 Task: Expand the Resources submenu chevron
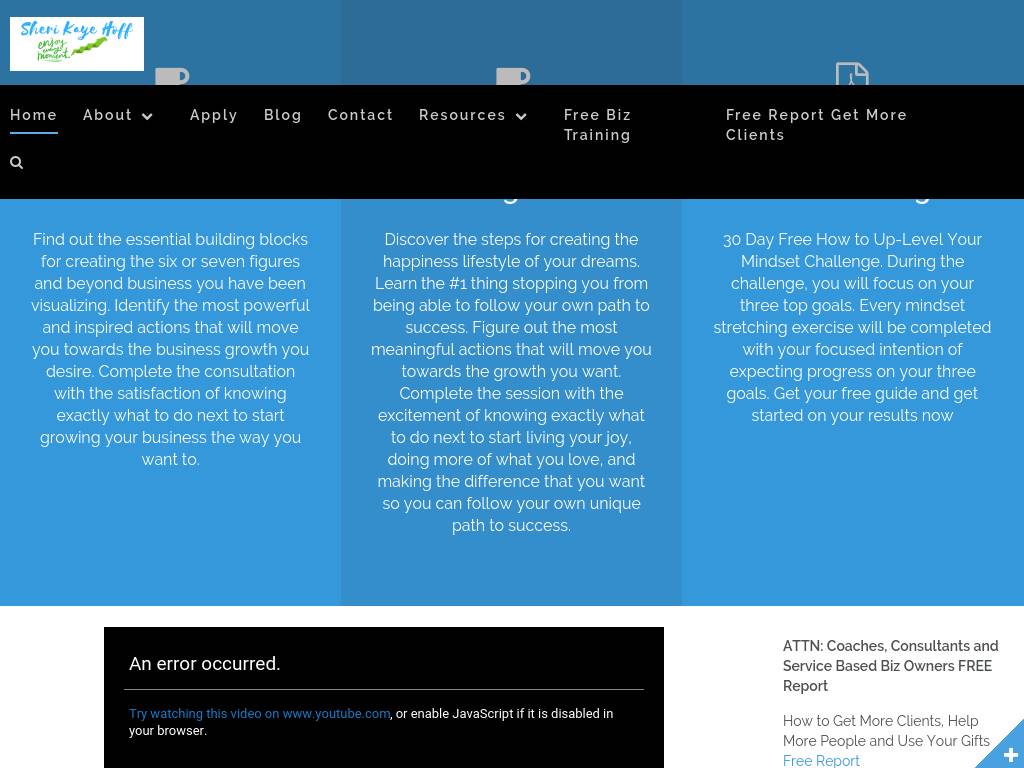[521, 116]
